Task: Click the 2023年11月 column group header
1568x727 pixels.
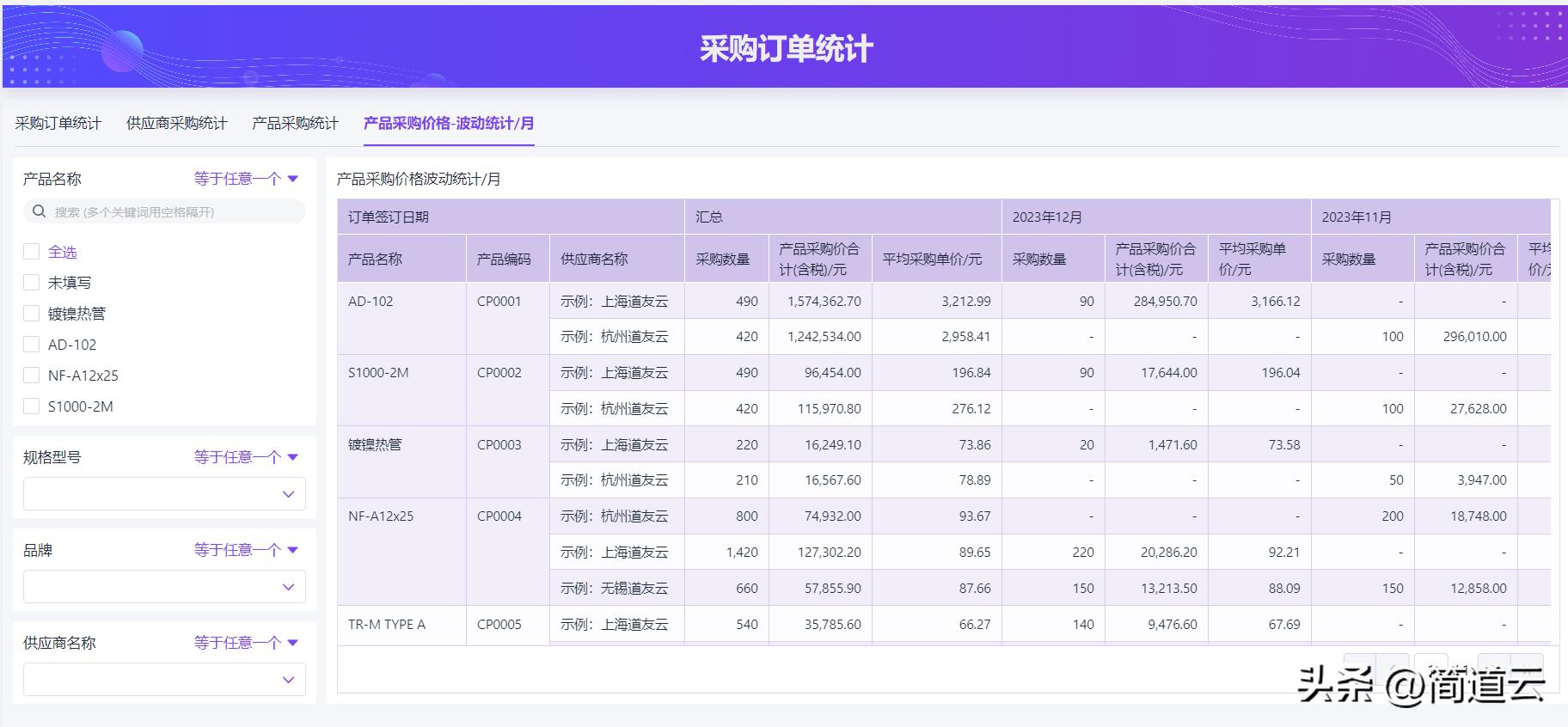Action: coord(1430,217)
